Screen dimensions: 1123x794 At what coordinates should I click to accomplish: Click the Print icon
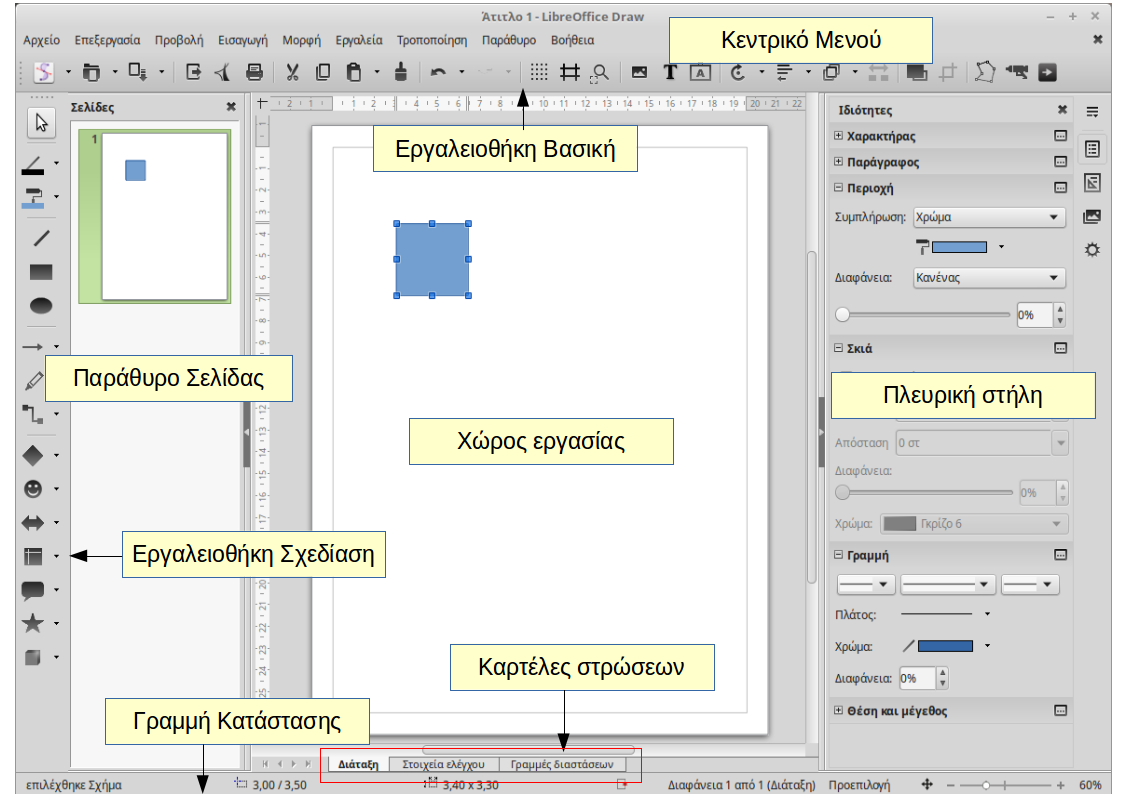point(254,72)
